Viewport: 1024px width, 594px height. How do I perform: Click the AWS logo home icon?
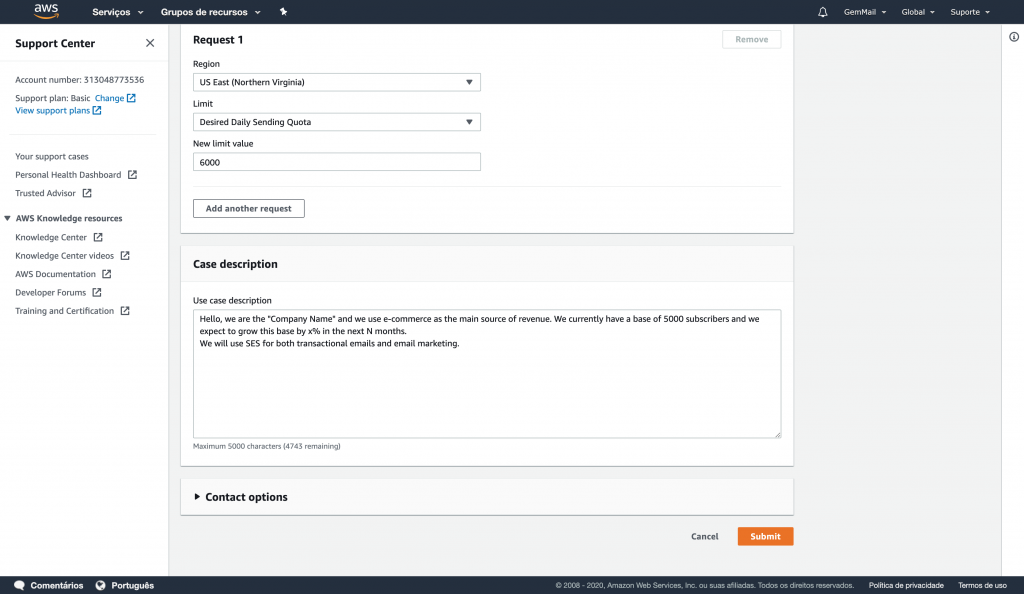point(46,11)
